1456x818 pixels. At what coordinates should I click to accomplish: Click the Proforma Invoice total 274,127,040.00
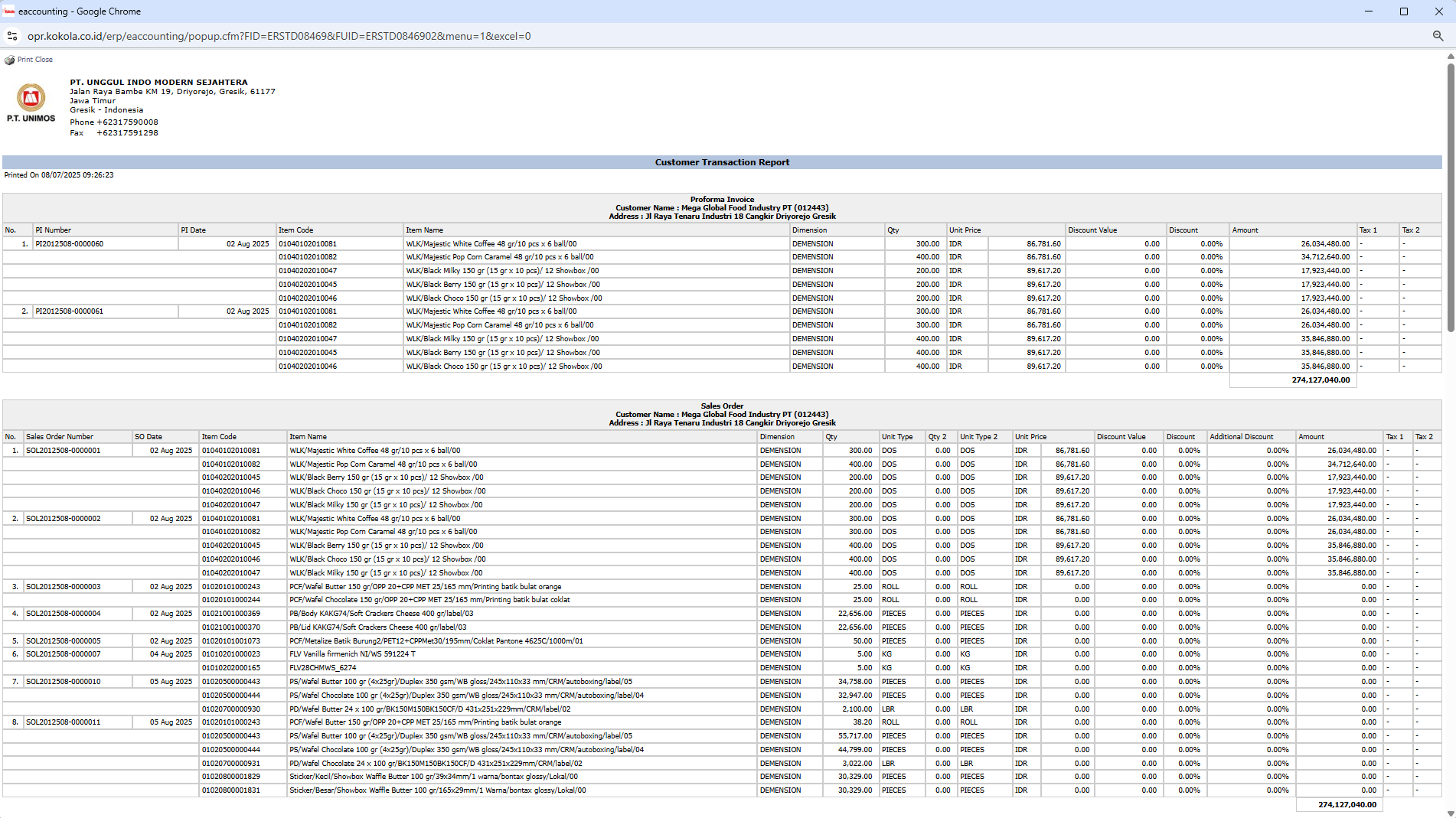click(1320, 380)
